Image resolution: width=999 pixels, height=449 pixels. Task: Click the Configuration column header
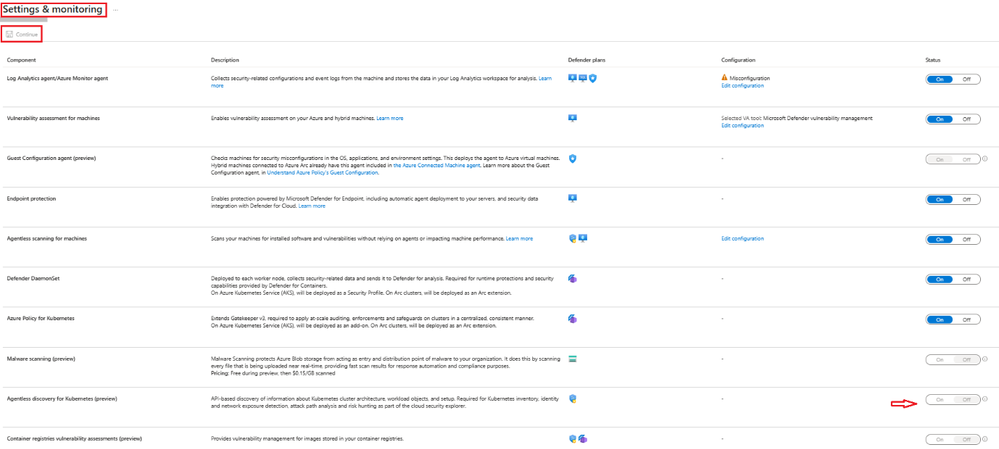[x=738, y=60]
